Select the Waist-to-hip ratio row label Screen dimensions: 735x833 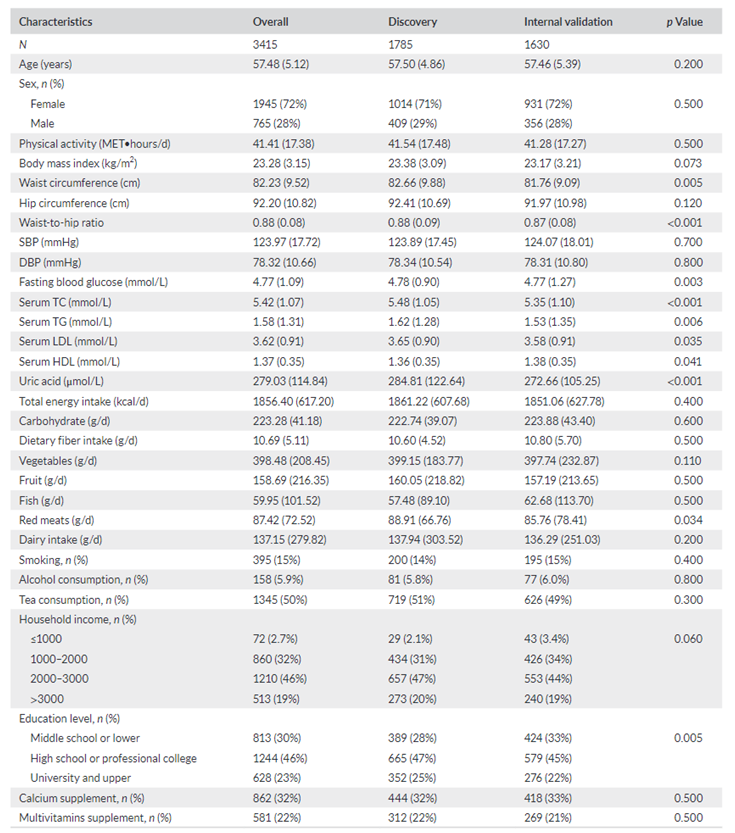point(66,222)
